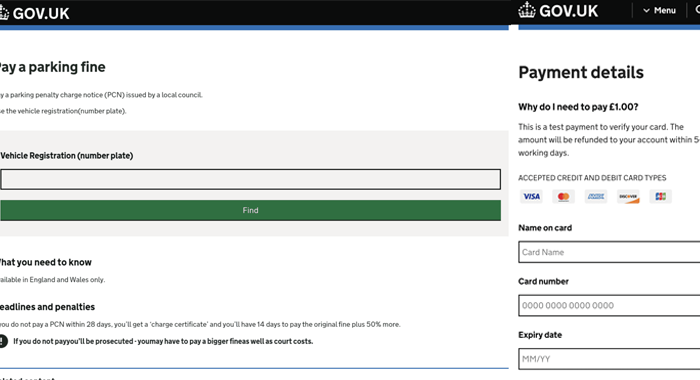700x380 pixels.
Task: Click the Mastercard card icon
Action: point(563,196)
